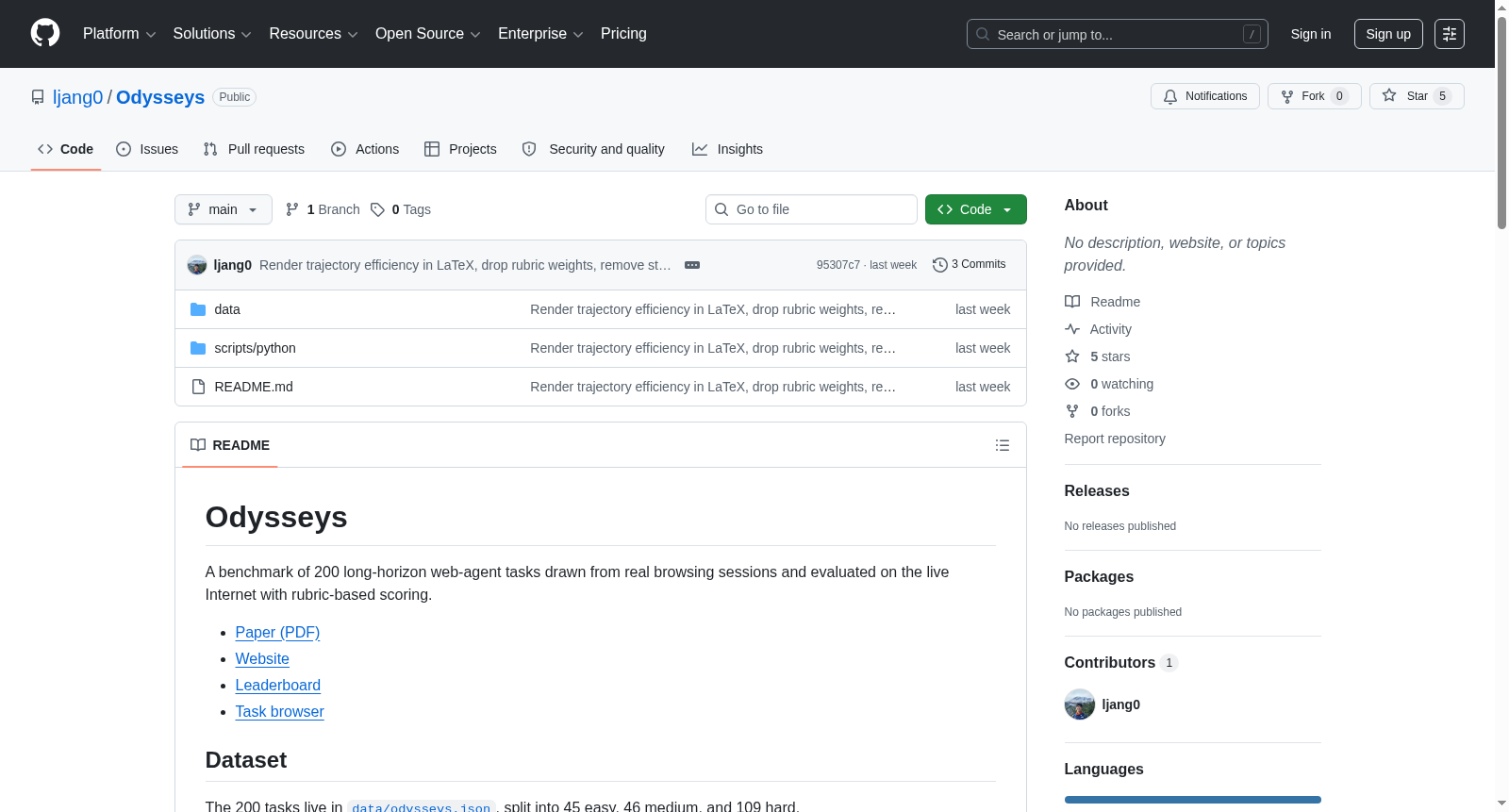Open the Website link in README
The image size is (1509, 812).
click(262, 659)
